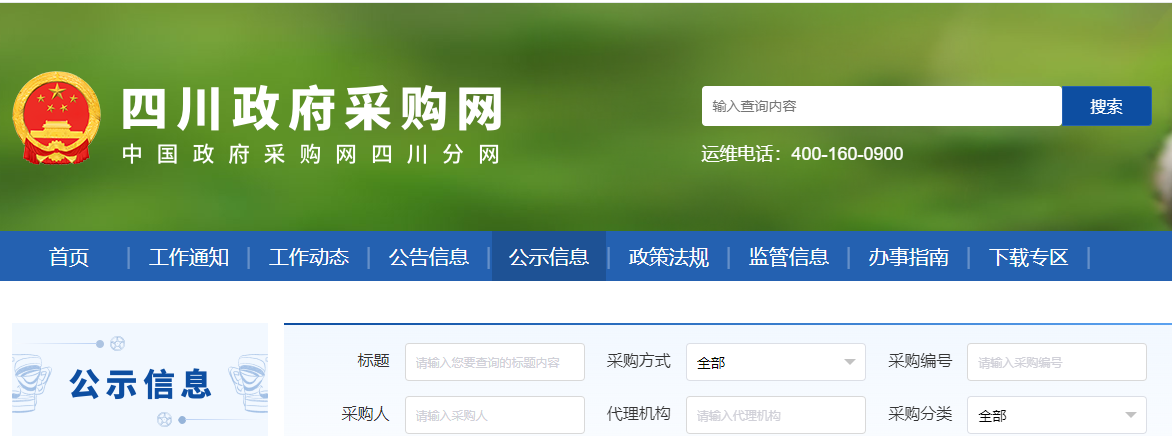Click the national emblem logo
This screenshot has height=436, width=1172.
57,117
